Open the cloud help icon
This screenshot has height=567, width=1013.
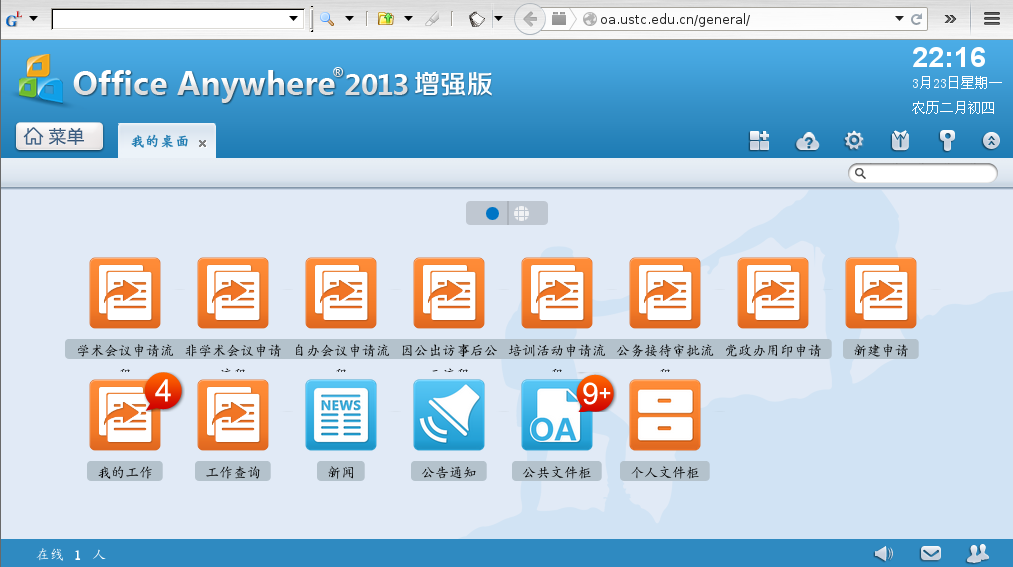[x=807, y=141]
